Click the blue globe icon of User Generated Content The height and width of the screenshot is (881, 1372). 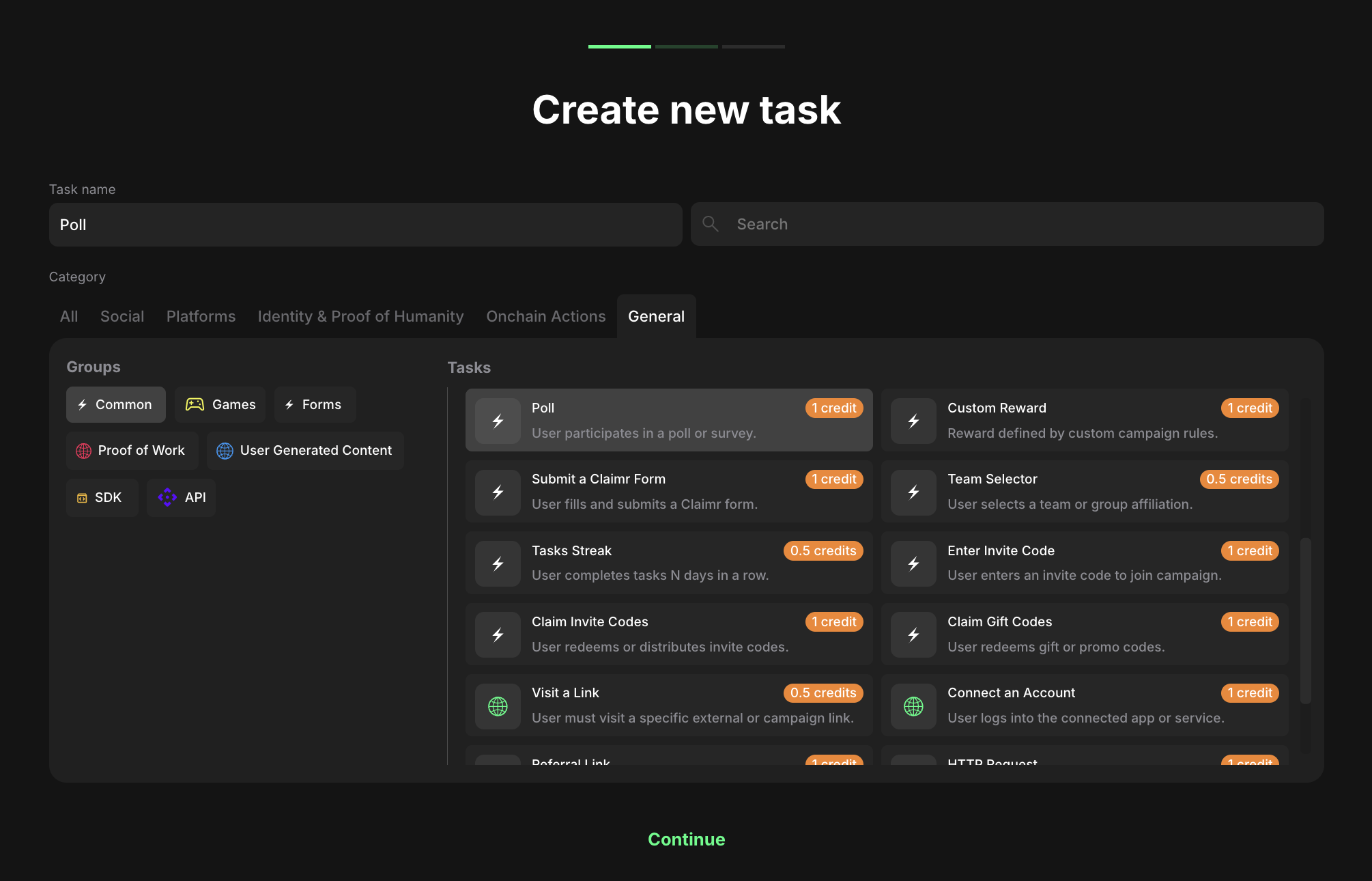(225, 451)
